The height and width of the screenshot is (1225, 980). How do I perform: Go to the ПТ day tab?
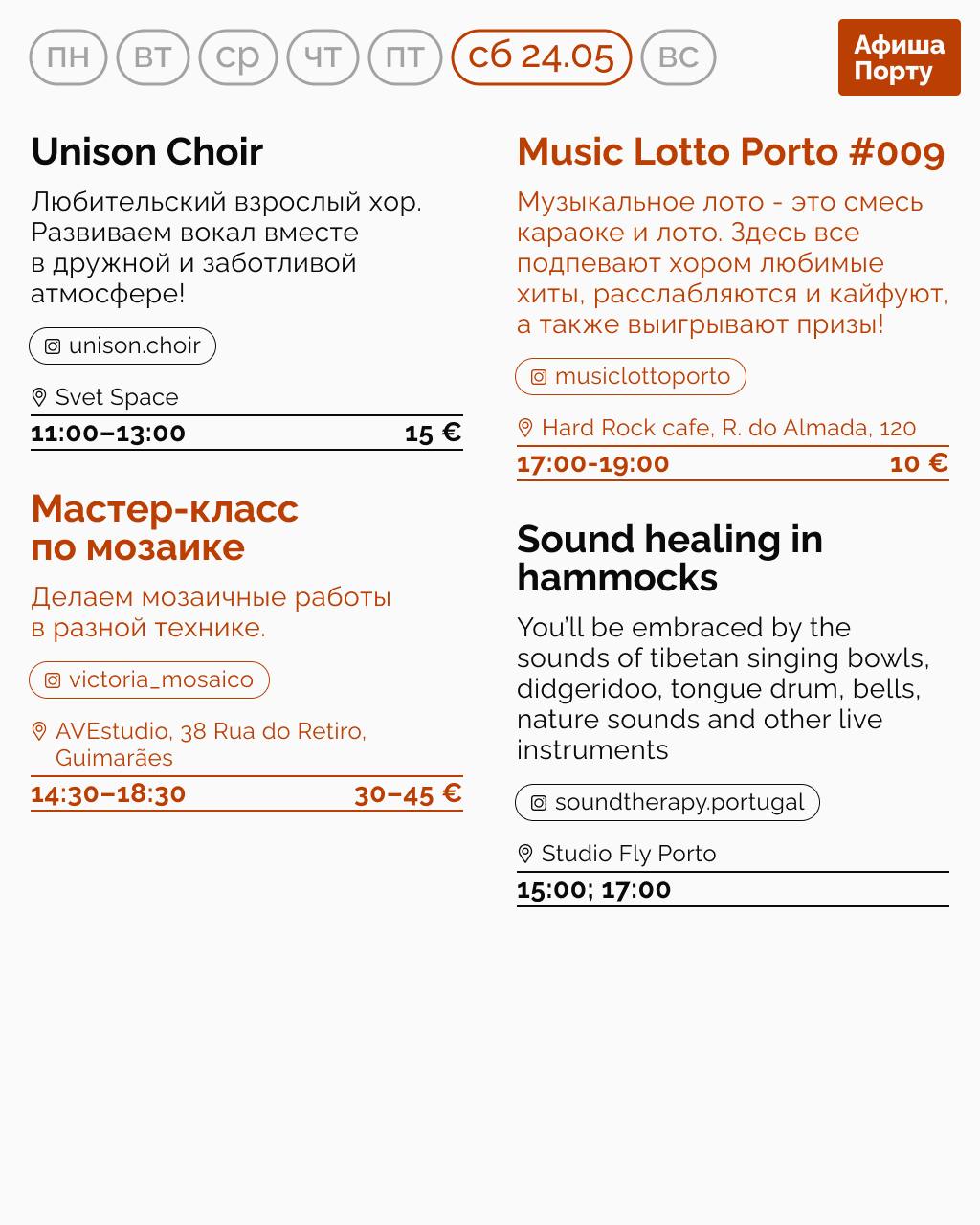point(405,57)
